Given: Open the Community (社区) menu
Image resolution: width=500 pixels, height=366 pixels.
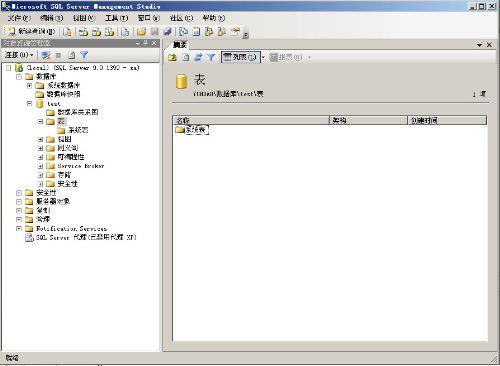Looking at the screenshot, I should tap(181, 18).
